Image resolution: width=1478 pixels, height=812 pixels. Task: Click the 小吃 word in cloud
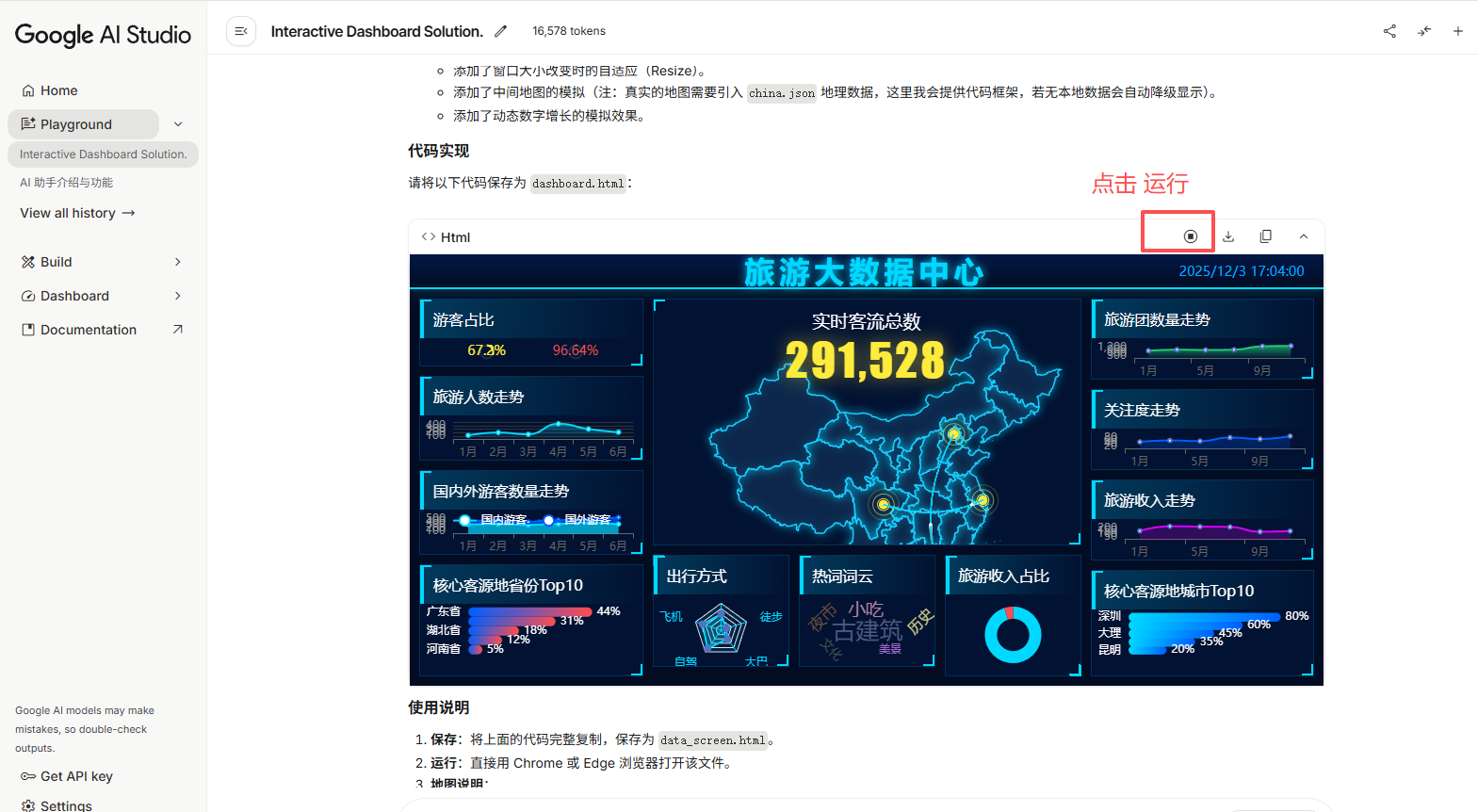(866, 609)
